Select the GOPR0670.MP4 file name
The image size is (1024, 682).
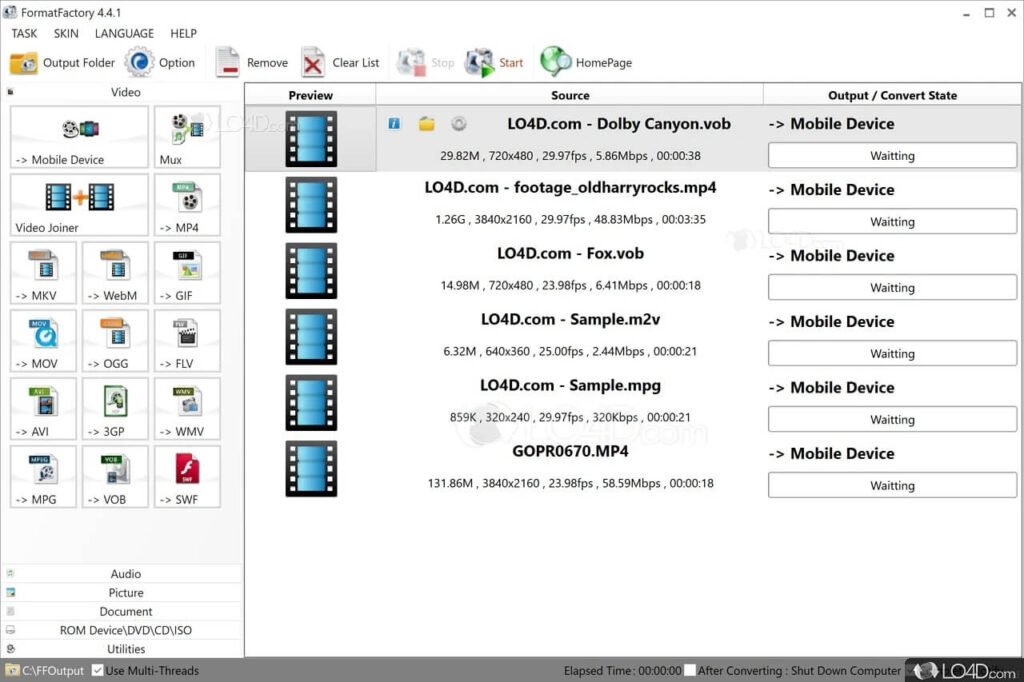tap(570, 451)
